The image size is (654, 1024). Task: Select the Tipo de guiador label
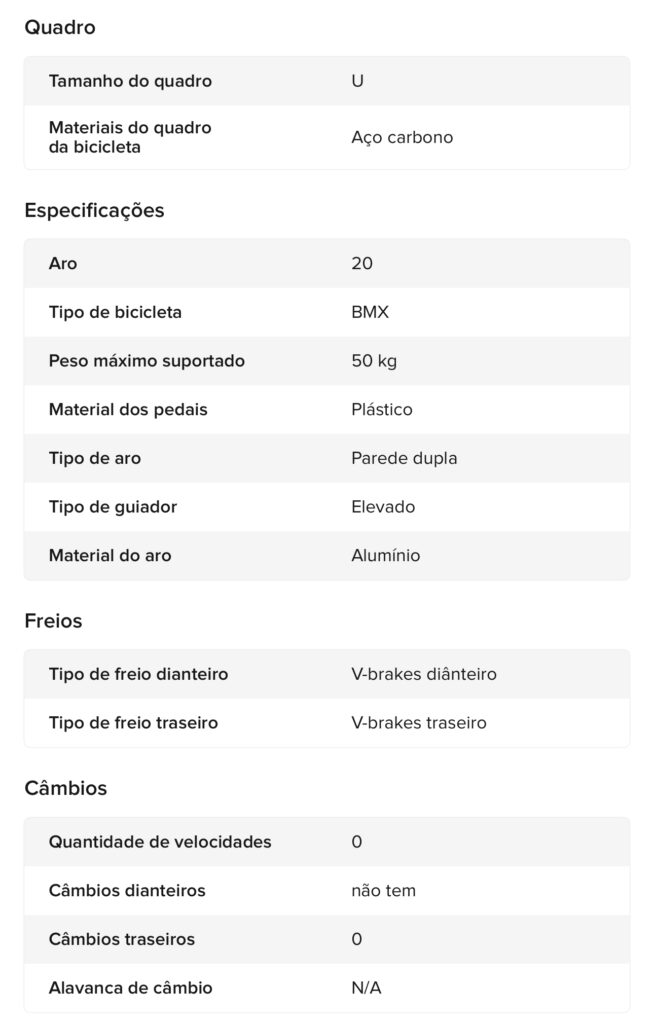pyautogui.click(x=113, y=507)
